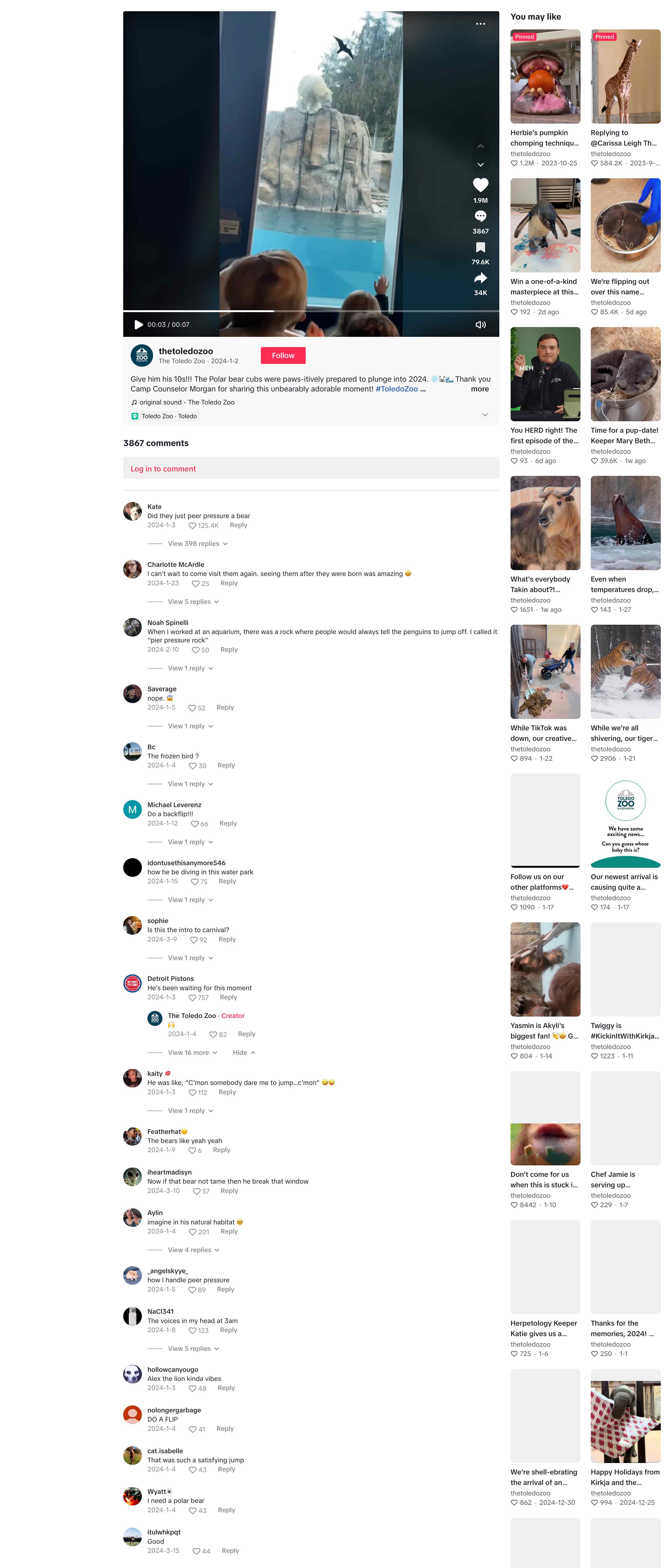Like Kate's comment with the heart
672x1568 pixels.
point(192,525)
